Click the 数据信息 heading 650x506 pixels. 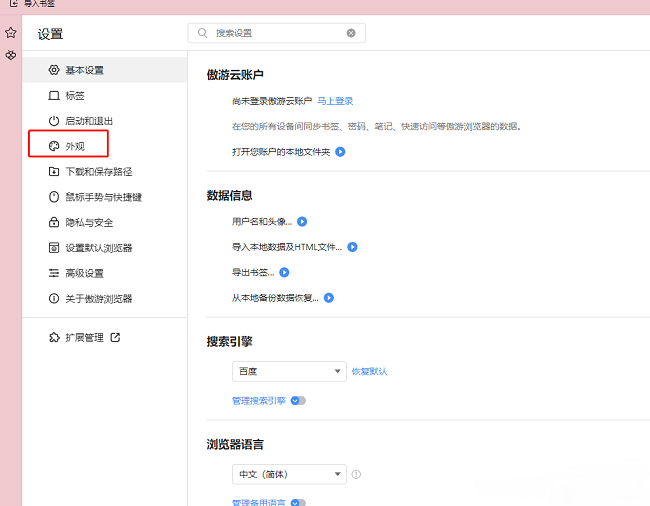229,195
